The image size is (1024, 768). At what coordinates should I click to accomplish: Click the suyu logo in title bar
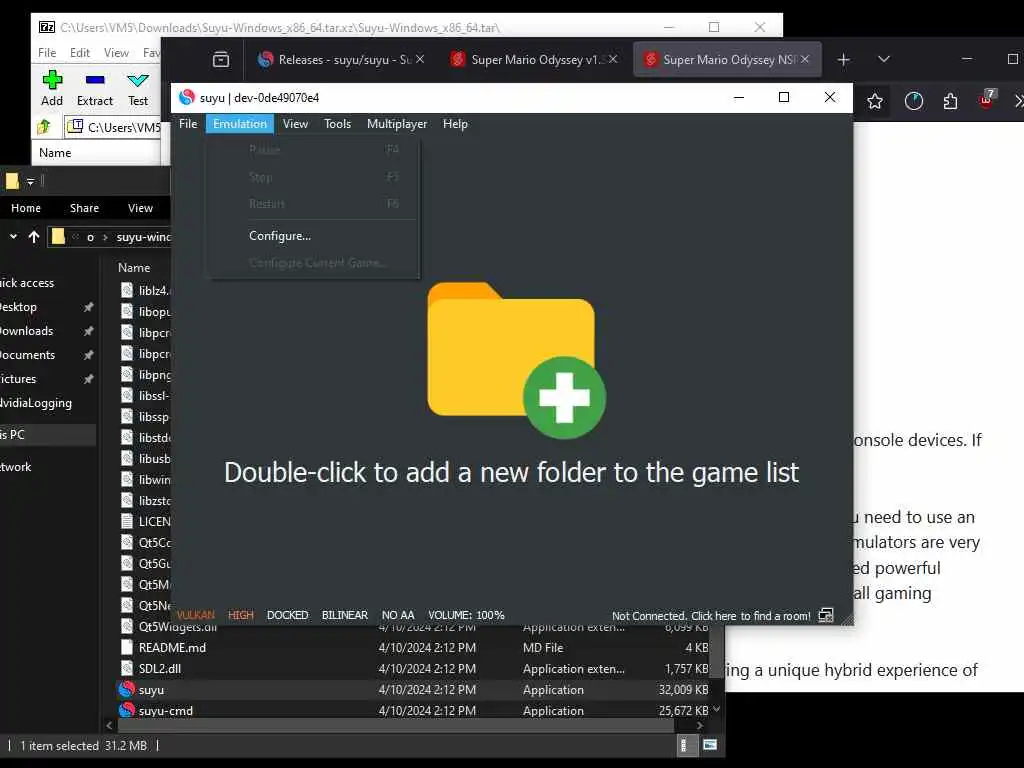tap(187, 97)
